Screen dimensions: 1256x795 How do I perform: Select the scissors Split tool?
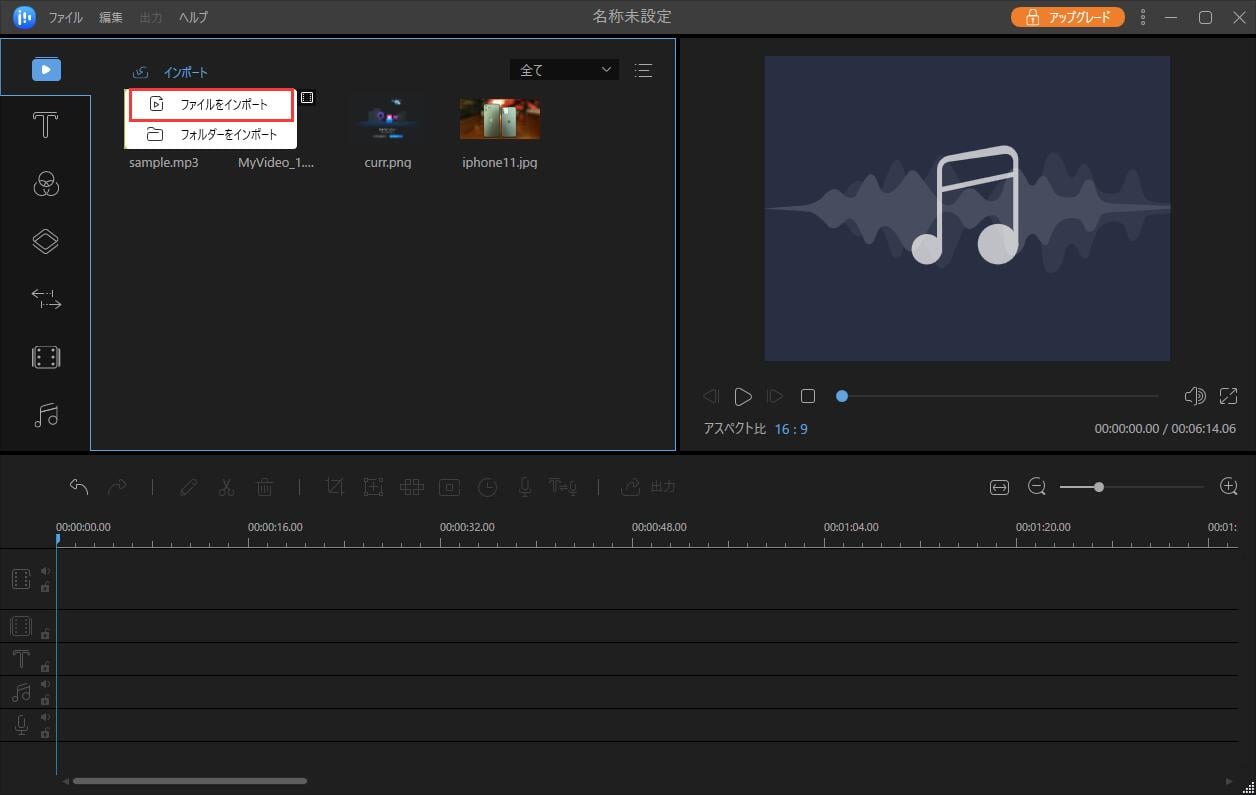click(x=226, y=487)
